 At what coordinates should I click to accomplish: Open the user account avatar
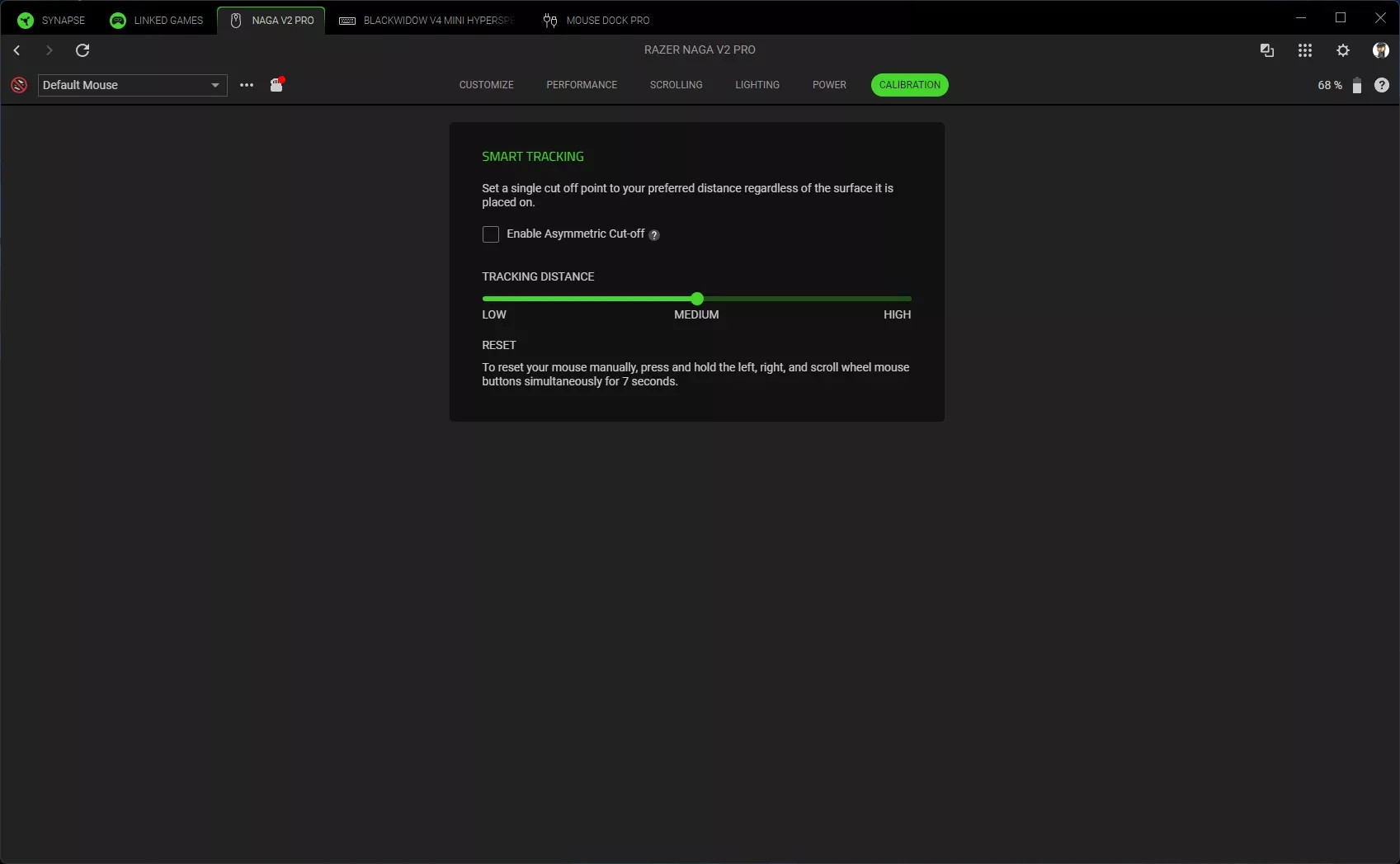[x=1380, y=50]
